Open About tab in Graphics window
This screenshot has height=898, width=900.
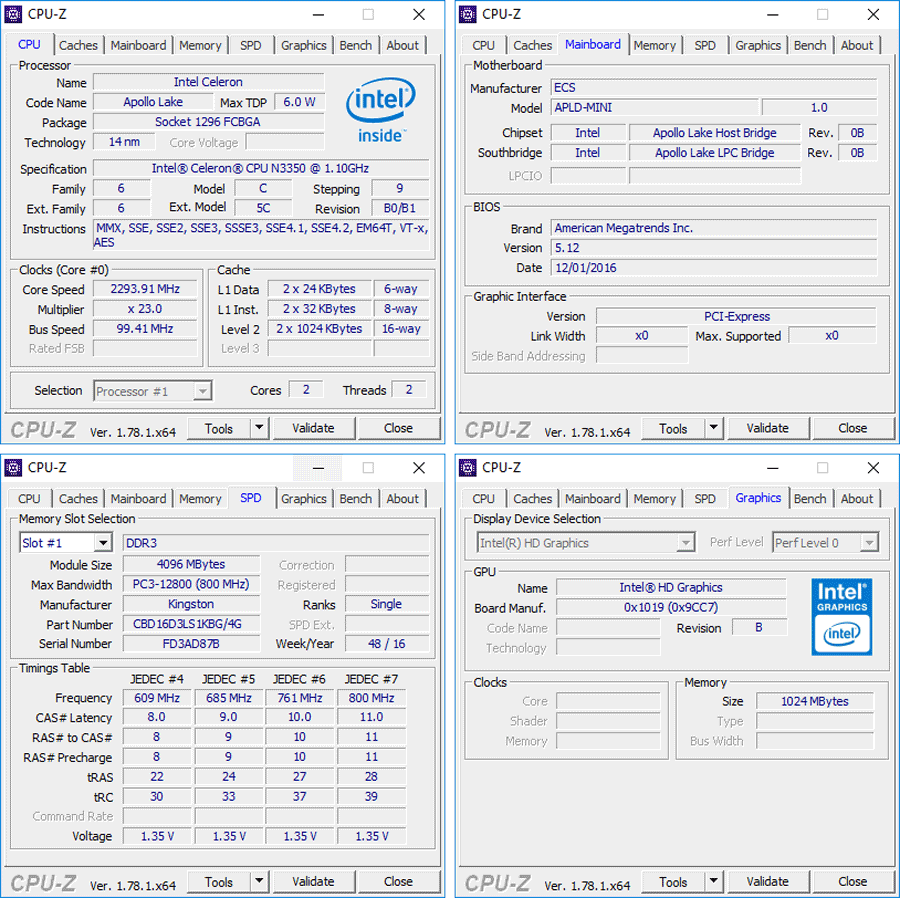pos(856,499)
